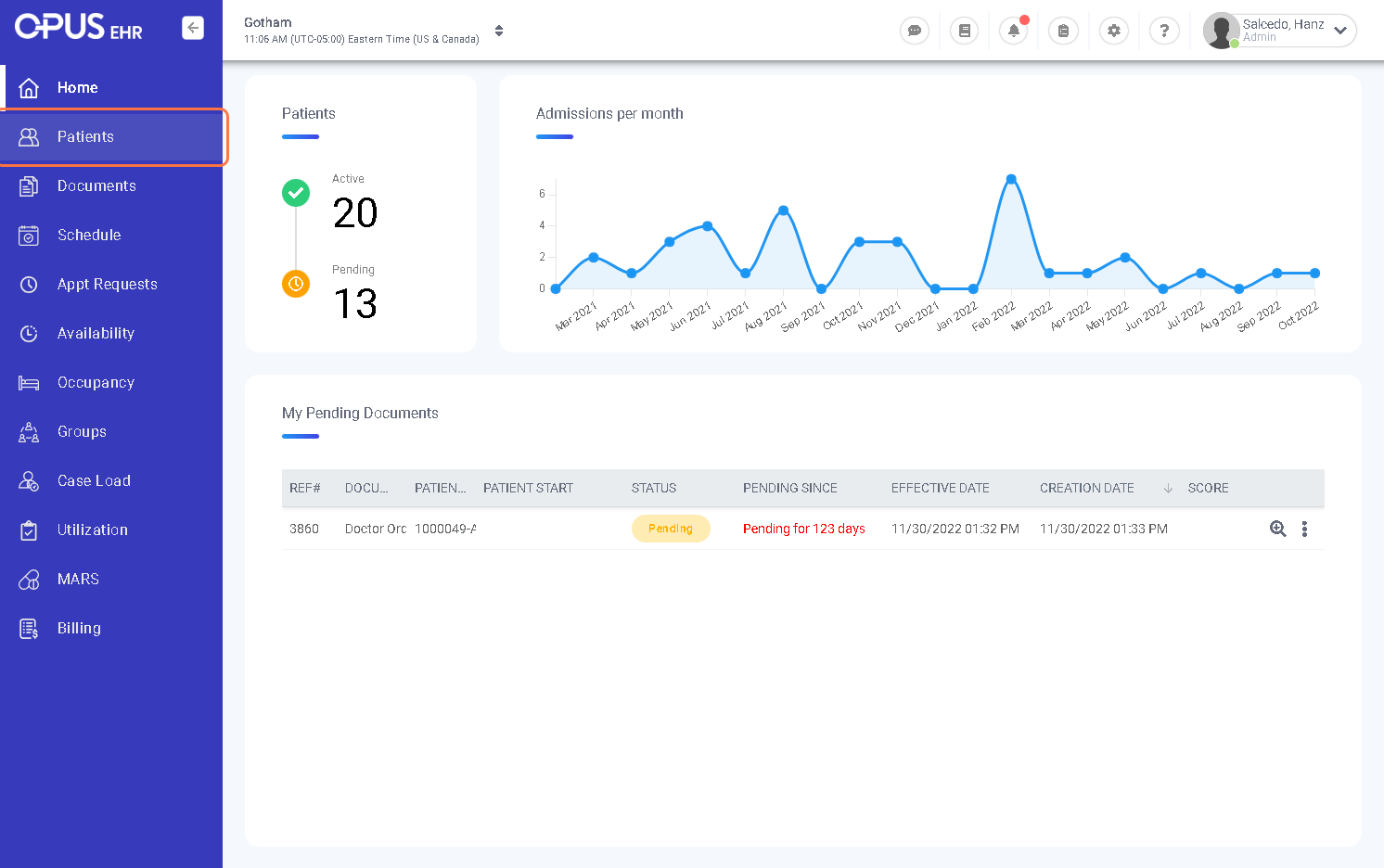Sort by the STATUS column header
The height and width of the screenshot is (868, 1384).
point(654,488)
